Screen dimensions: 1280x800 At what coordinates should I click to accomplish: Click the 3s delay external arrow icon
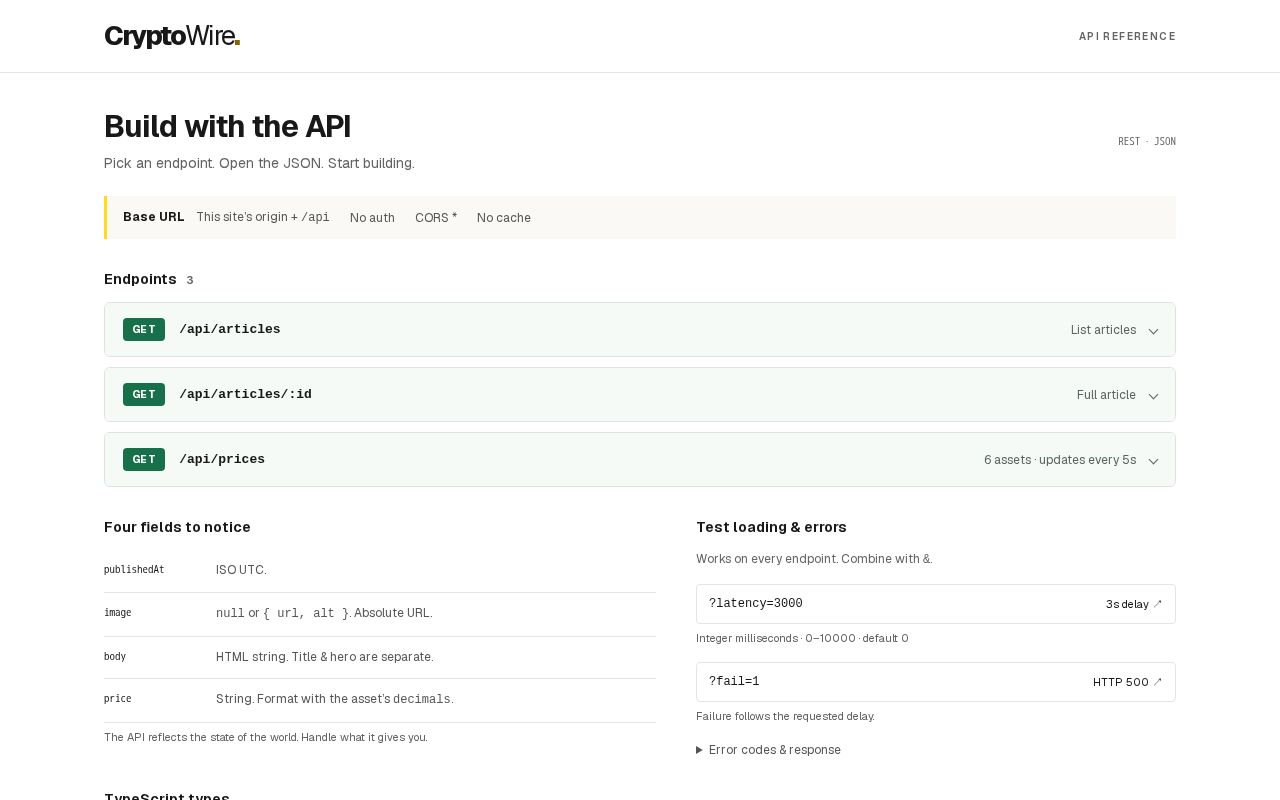[1158, 604]
